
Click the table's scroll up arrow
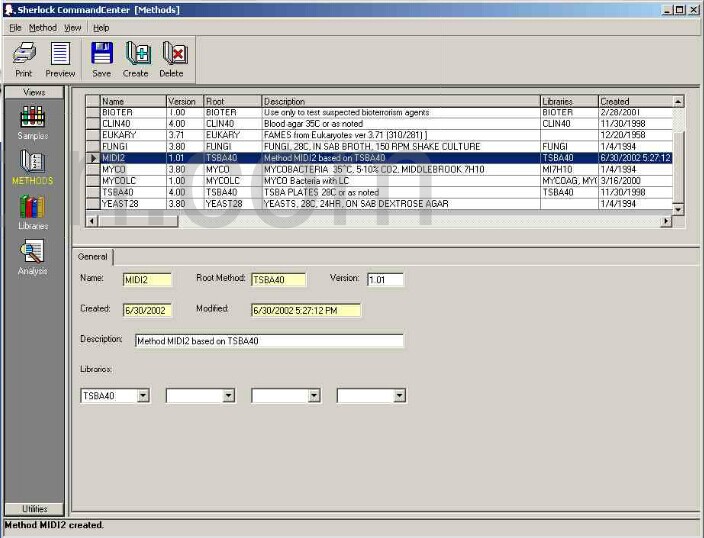tap(678, 101)
